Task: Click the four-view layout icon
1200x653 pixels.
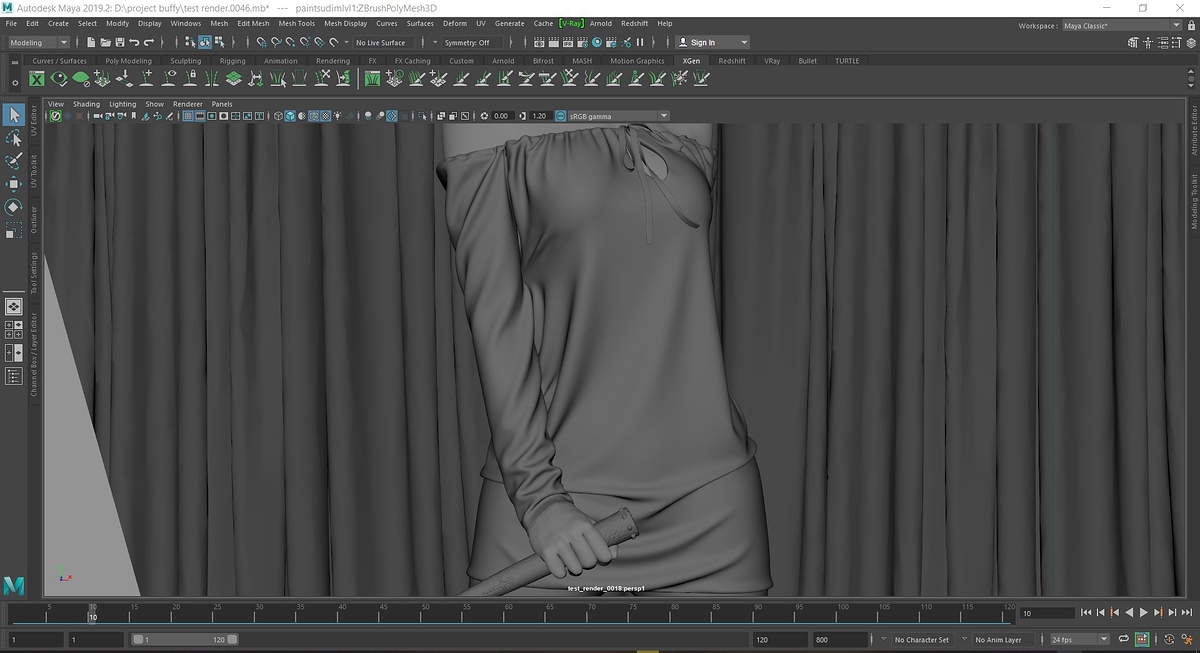Action: pyautogui.click(x=14, y=330)
